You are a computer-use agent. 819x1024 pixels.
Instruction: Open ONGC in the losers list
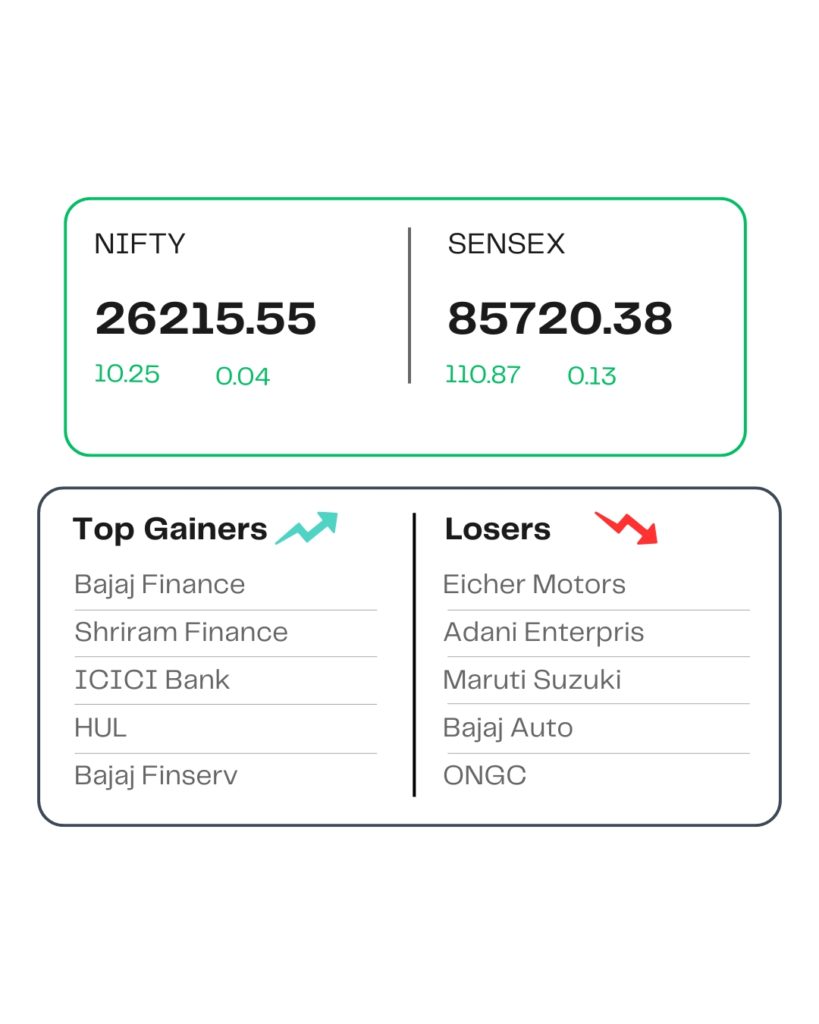click(x=485, y=776)
